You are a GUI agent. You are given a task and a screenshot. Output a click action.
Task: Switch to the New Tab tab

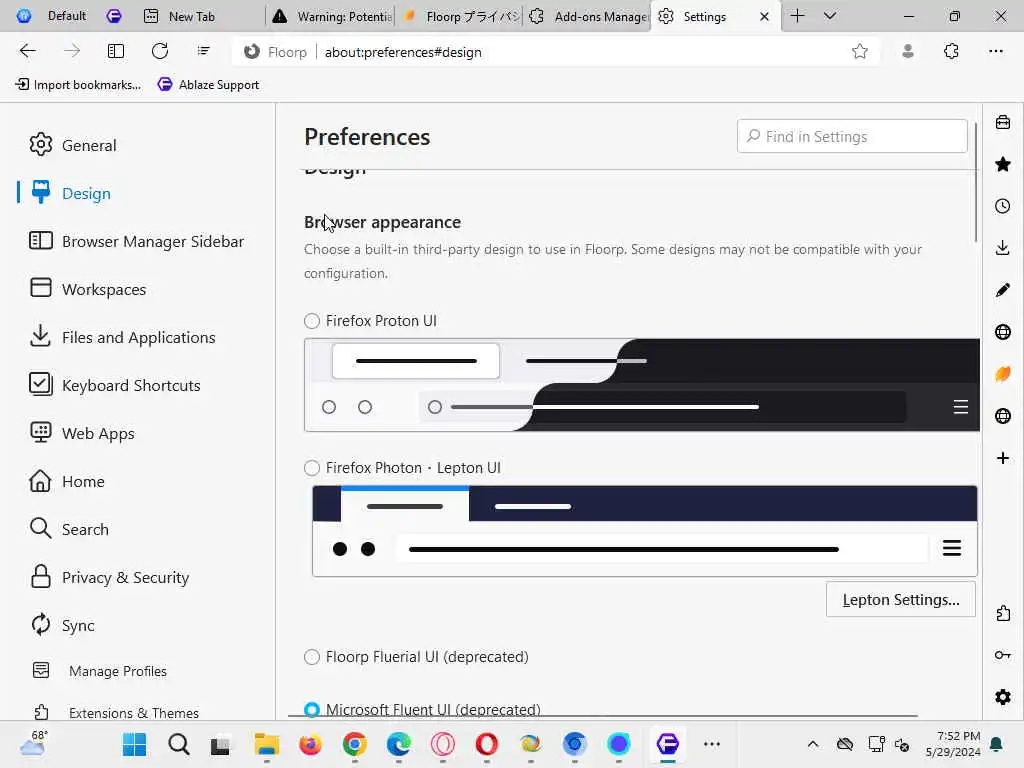[x=191, y=16]
